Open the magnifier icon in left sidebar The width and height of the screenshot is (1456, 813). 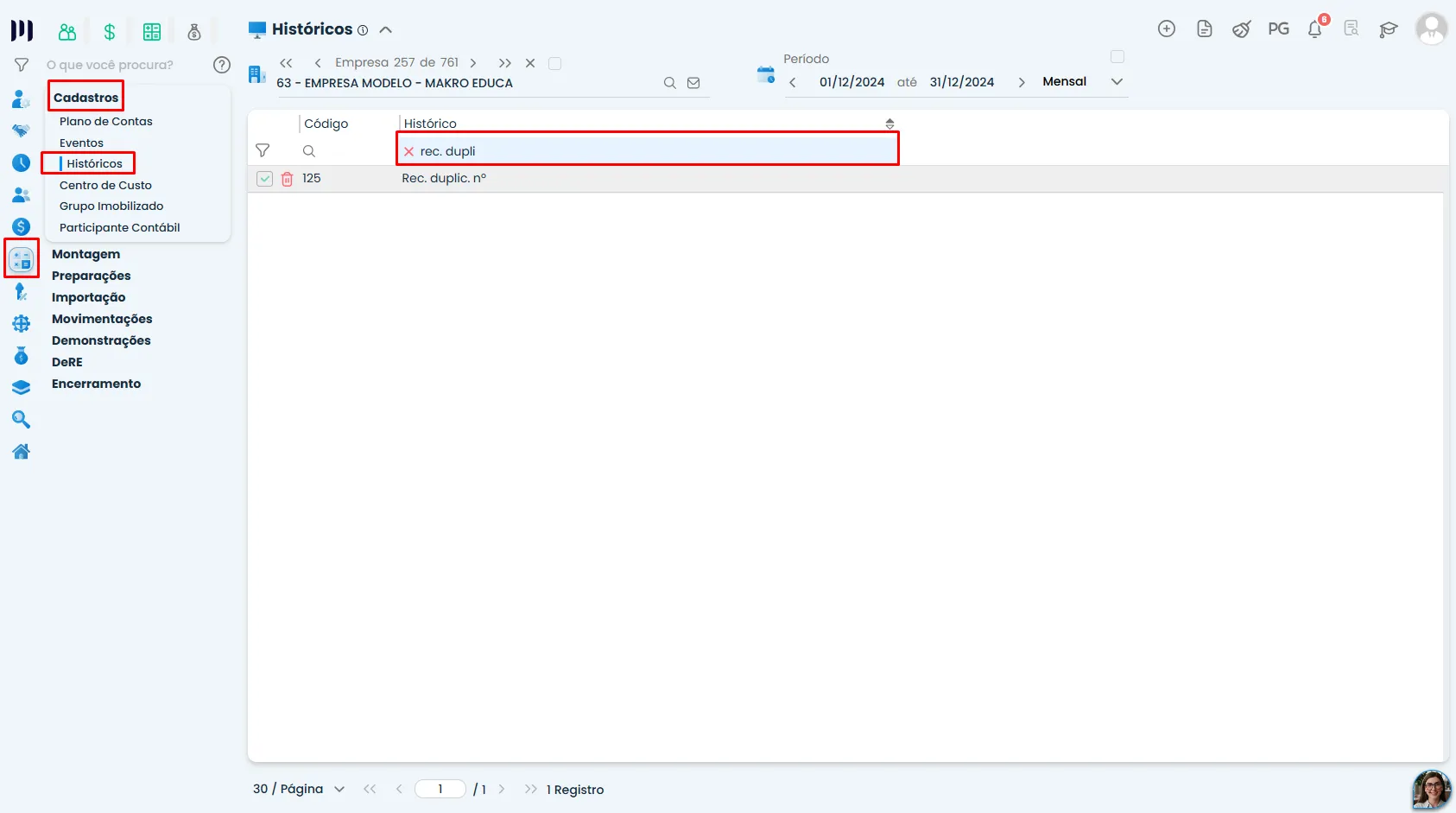click(22, 419)
